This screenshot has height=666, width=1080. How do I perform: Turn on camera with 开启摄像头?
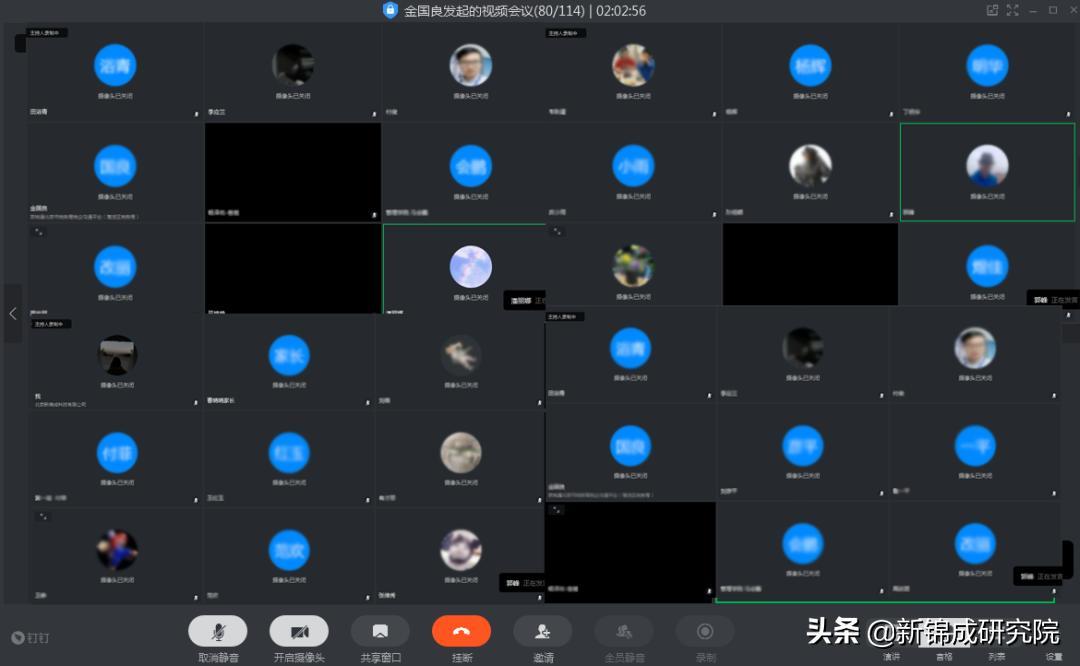298,631
